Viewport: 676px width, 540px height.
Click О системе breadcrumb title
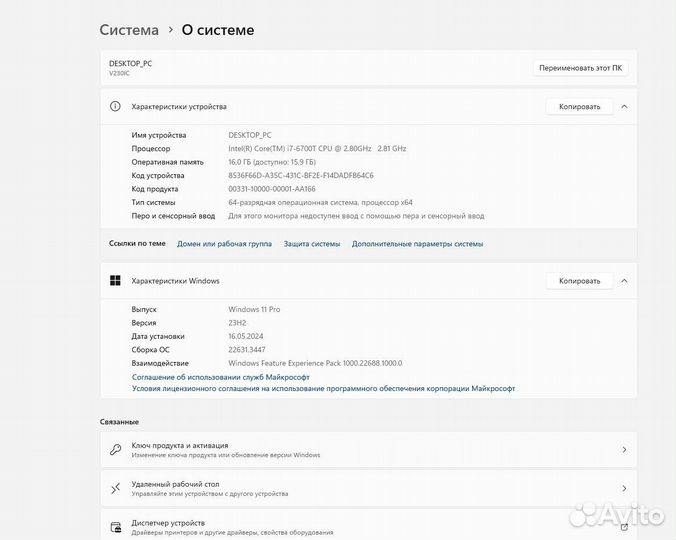(x=218, y=30)
